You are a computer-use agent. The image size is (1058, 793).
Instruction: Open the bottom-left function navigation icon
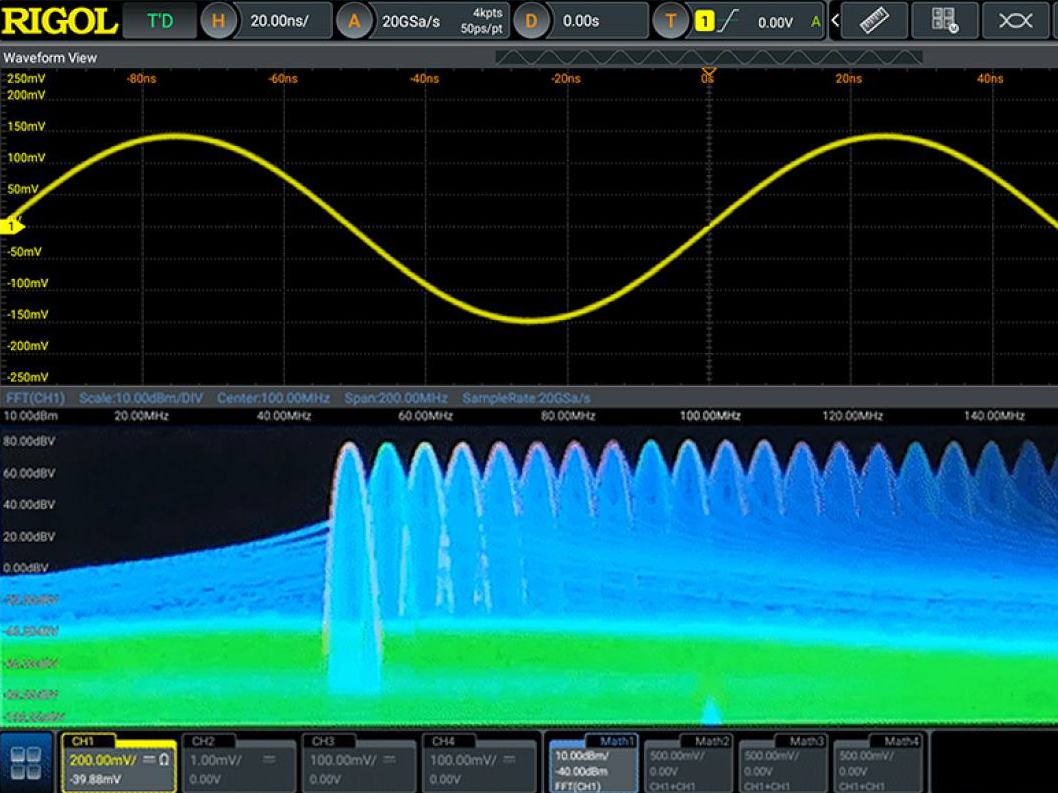click(x=26, y=763)
